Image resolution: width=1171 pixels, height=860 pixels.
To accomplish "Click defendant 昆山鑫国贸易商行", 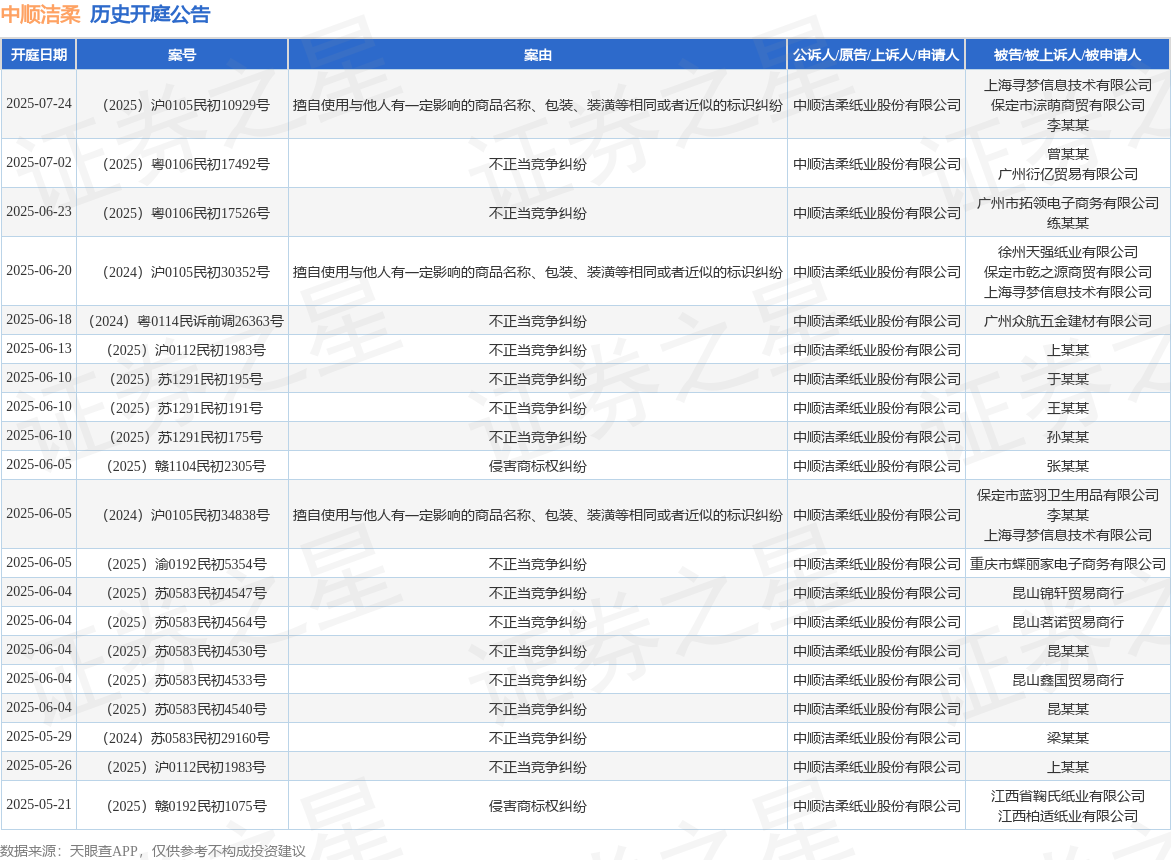I will pyautogui.click(x=1067, y=681).
